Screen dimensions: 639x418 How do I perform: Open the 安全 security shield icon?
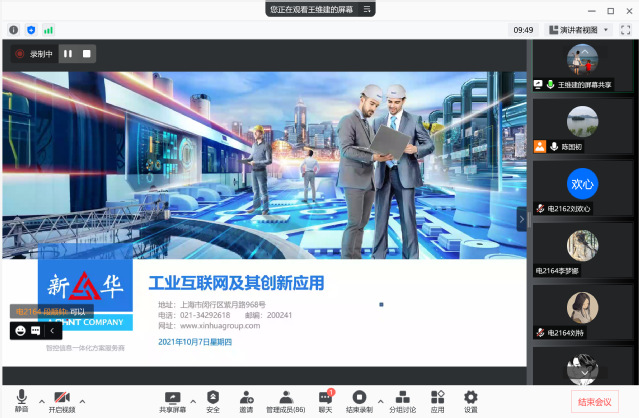(x=212, y=399)
